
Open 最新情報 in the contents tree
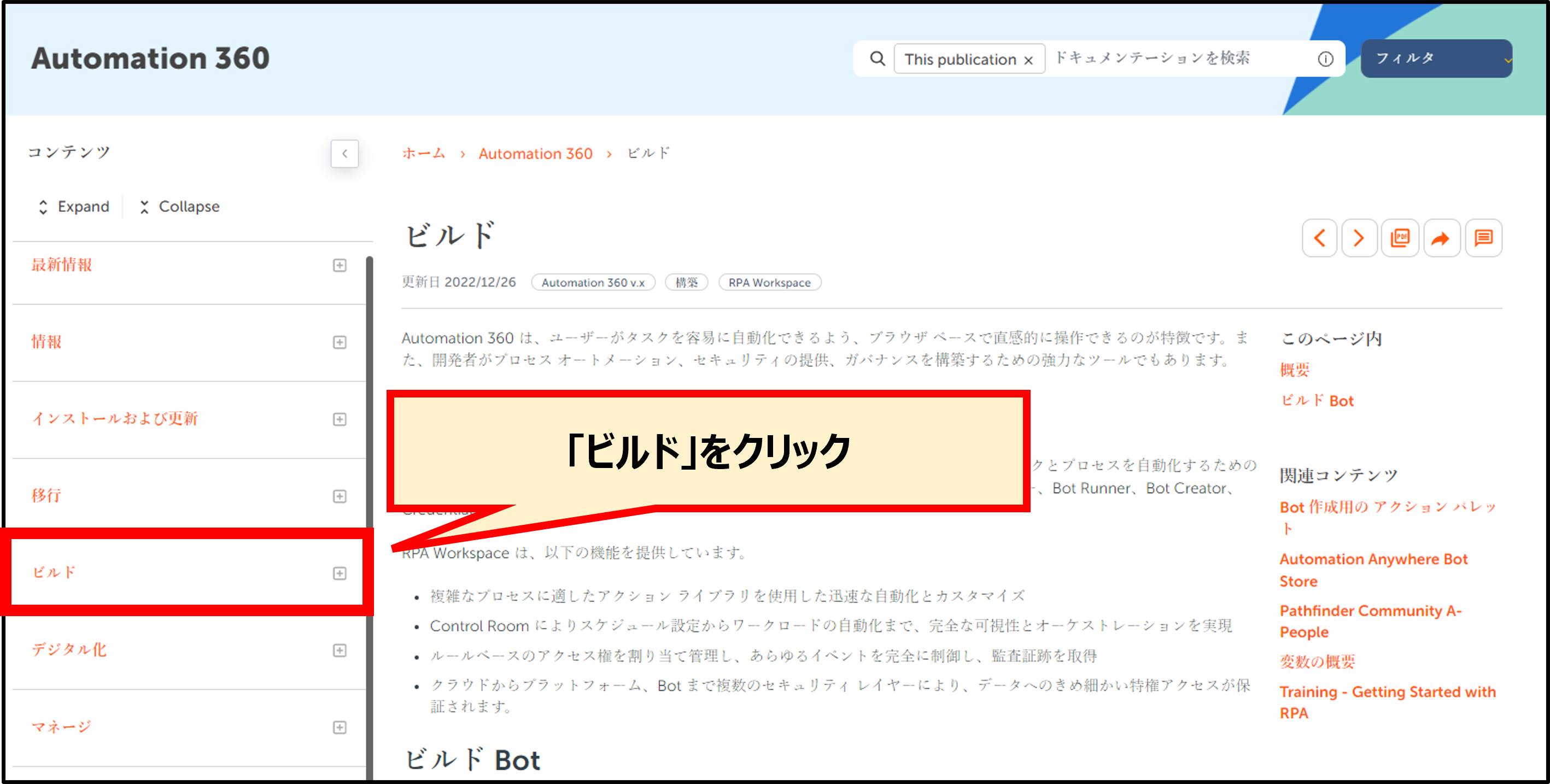pyautogui.click(x=61, y=265)
